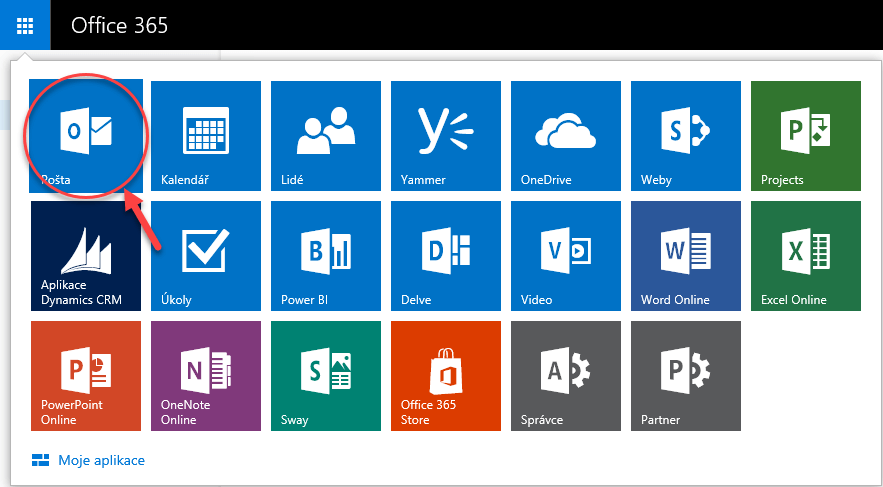Screen dimensions: 883x487
Task: Open the OneDrive tile
Action: [x=566, y=136]
